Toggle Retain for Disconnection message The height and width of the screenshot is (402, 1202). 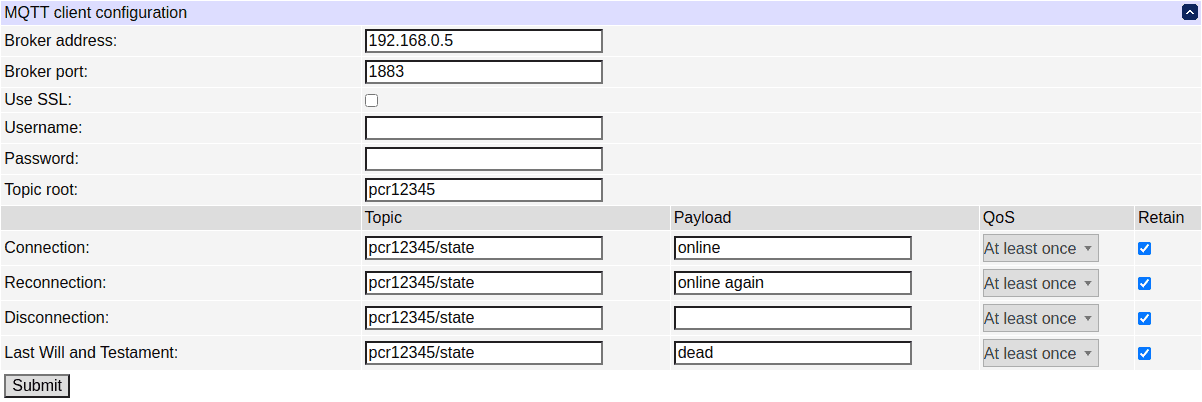coord(1144,319)
